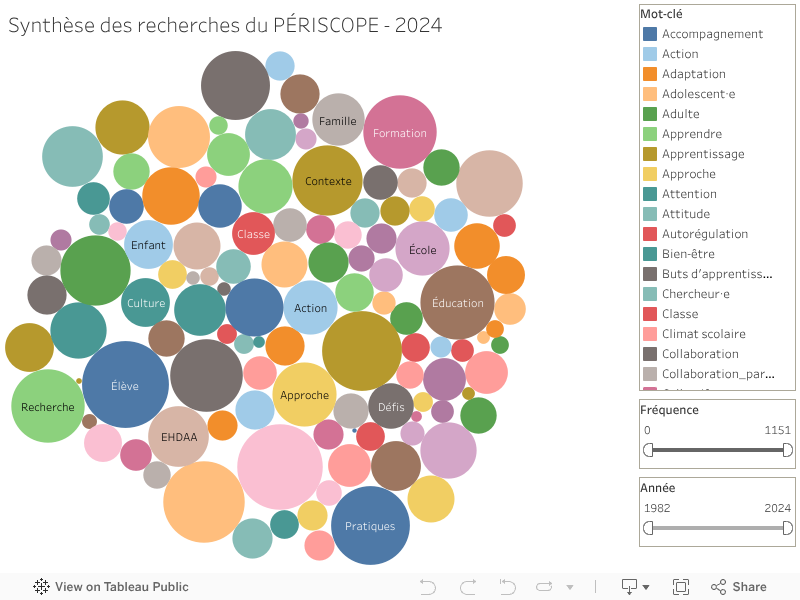Screen dimensions: 800x600
Task: Open the replay animation dropdown arrow
Action: (x=570, y=587)
